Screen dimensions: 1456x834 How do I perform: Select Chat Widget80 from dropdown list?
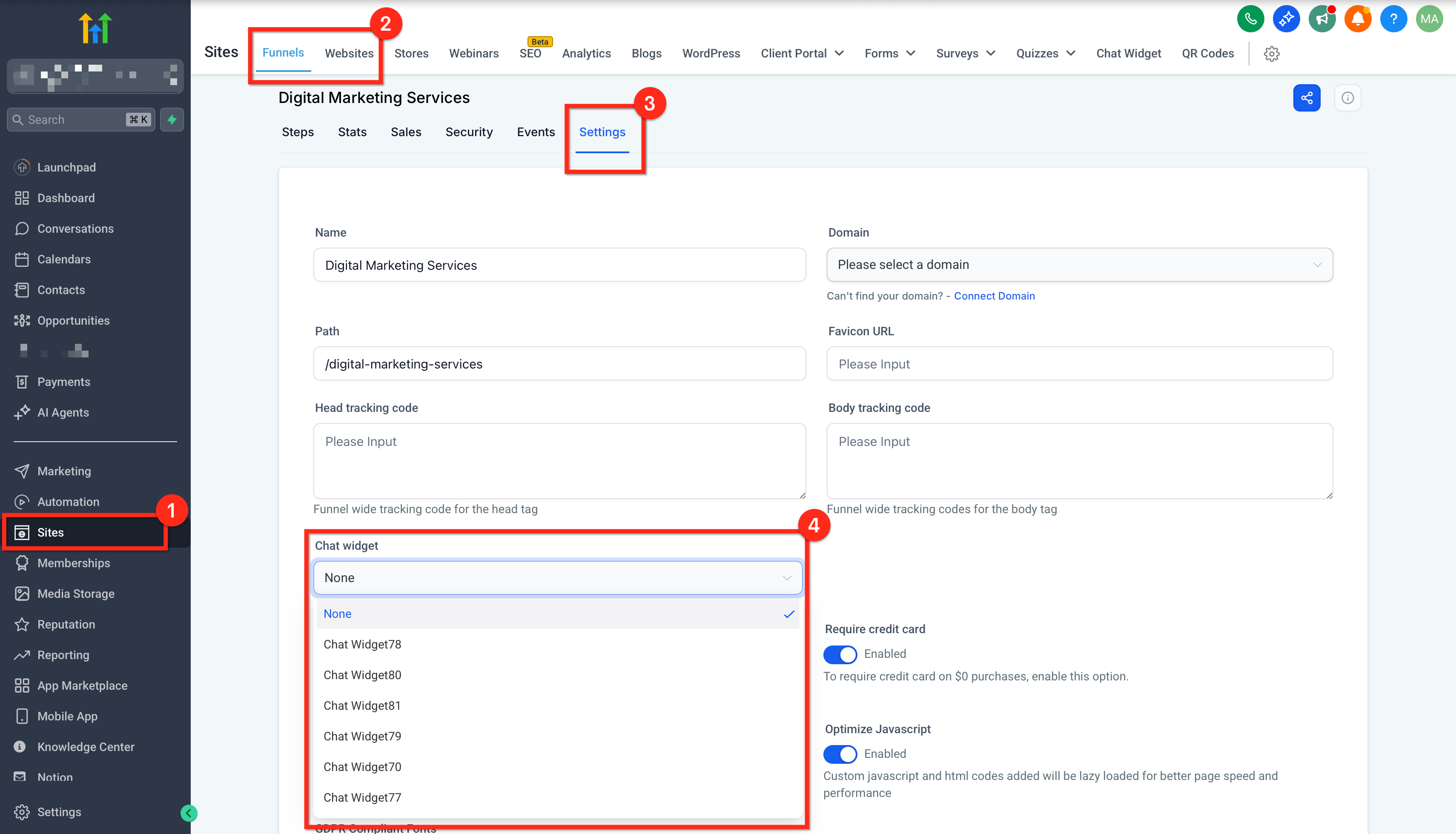coord(362,675)
